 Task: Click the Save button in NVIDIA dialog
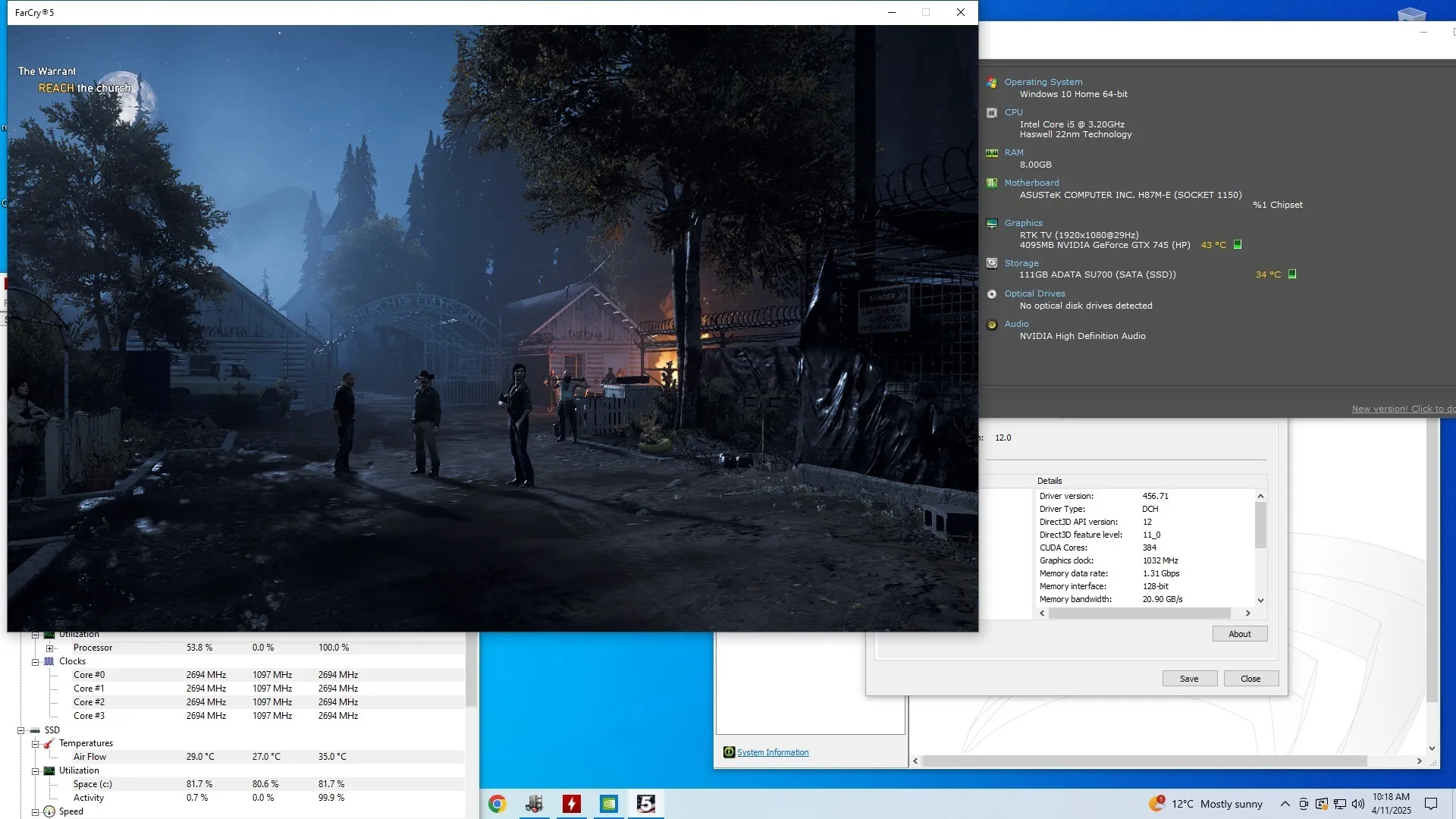pyautogui.click(x=1189, y=679)
